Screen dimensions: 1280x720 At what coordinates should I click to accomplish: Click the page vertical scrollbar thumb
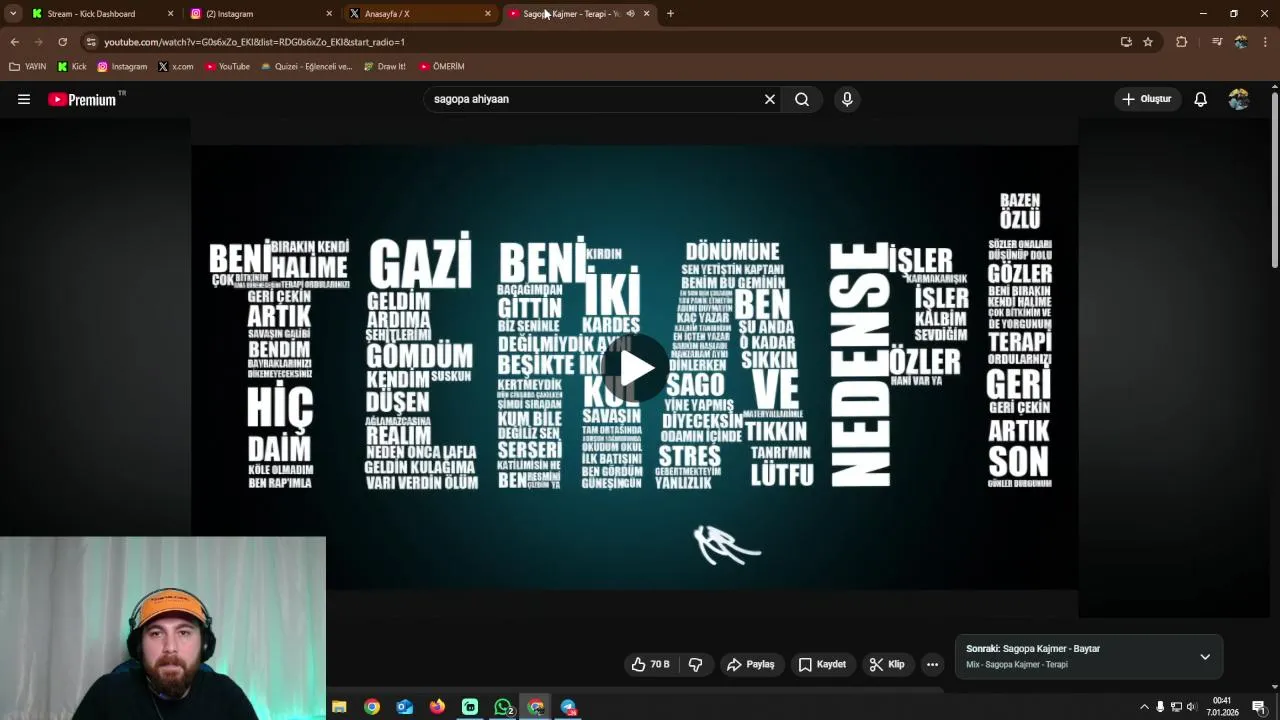click(x=1275, y=180)
